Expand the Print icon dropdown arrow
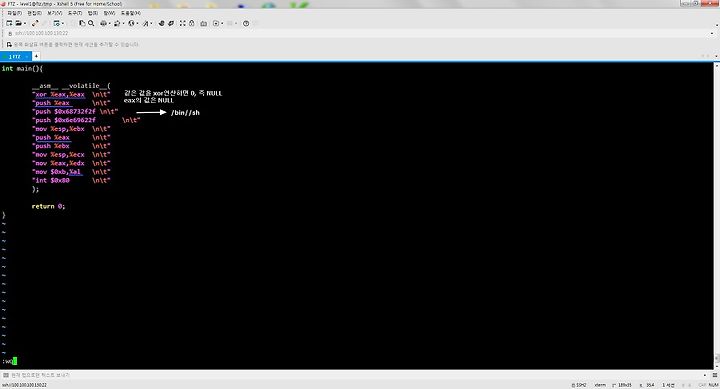Screen dimensions: 720x389 point(109,23)
